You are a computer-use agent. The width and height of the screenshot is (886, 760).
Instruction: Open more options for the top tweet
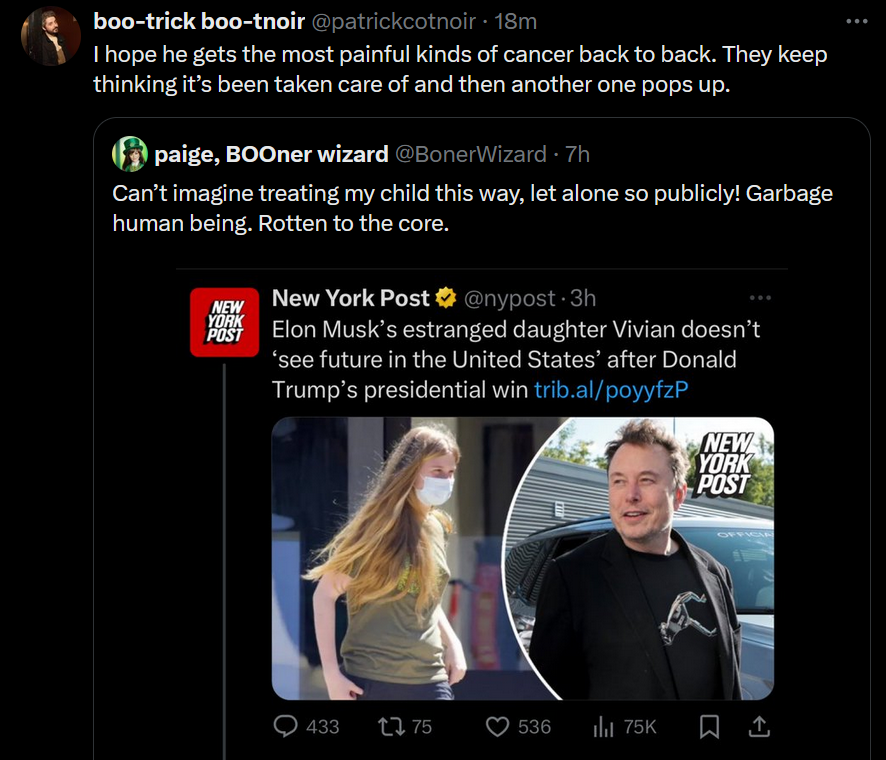pyautogui.click(x=857, y=20)
